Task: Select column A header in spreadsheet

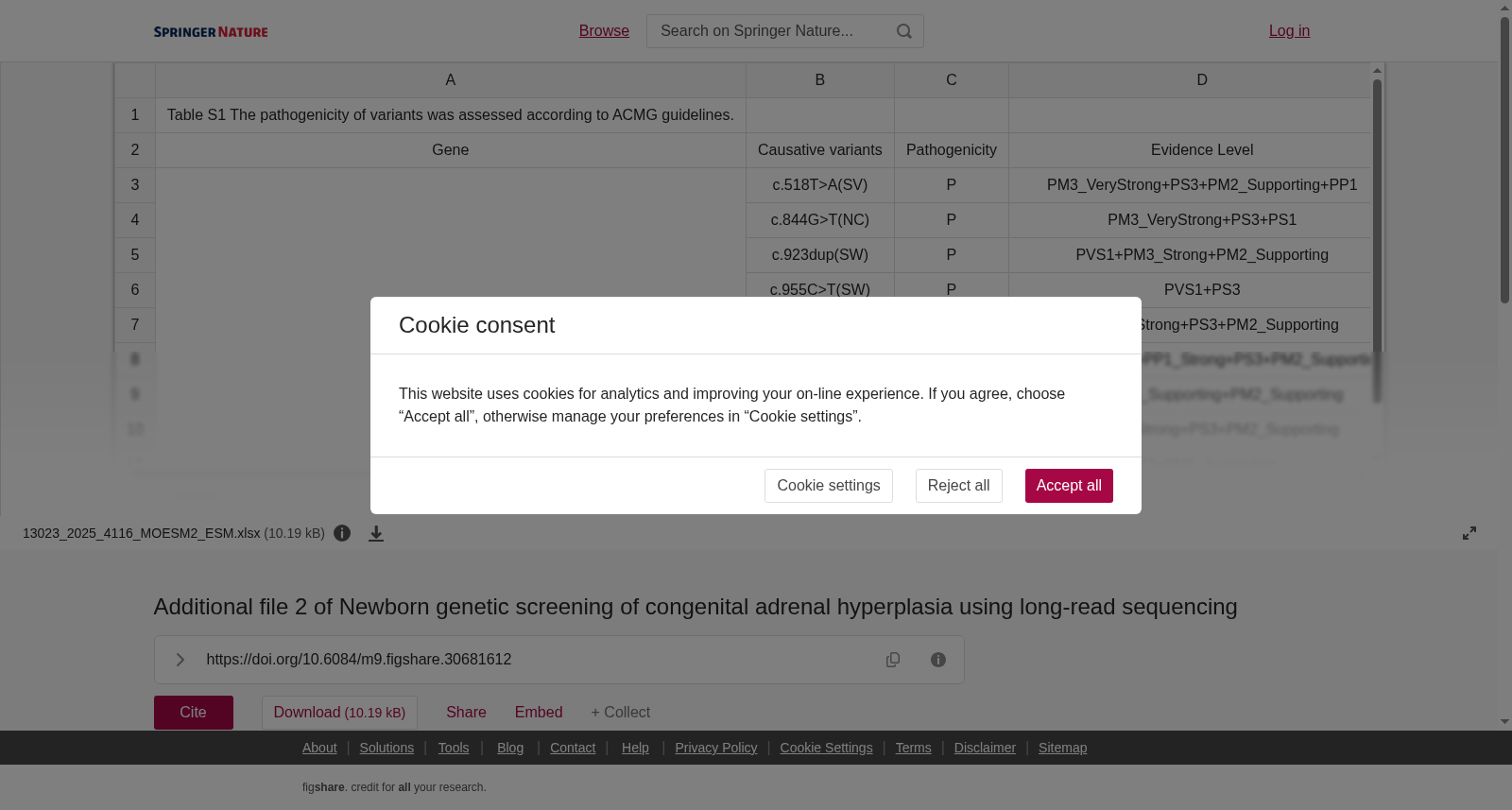Action: (451, 80)
